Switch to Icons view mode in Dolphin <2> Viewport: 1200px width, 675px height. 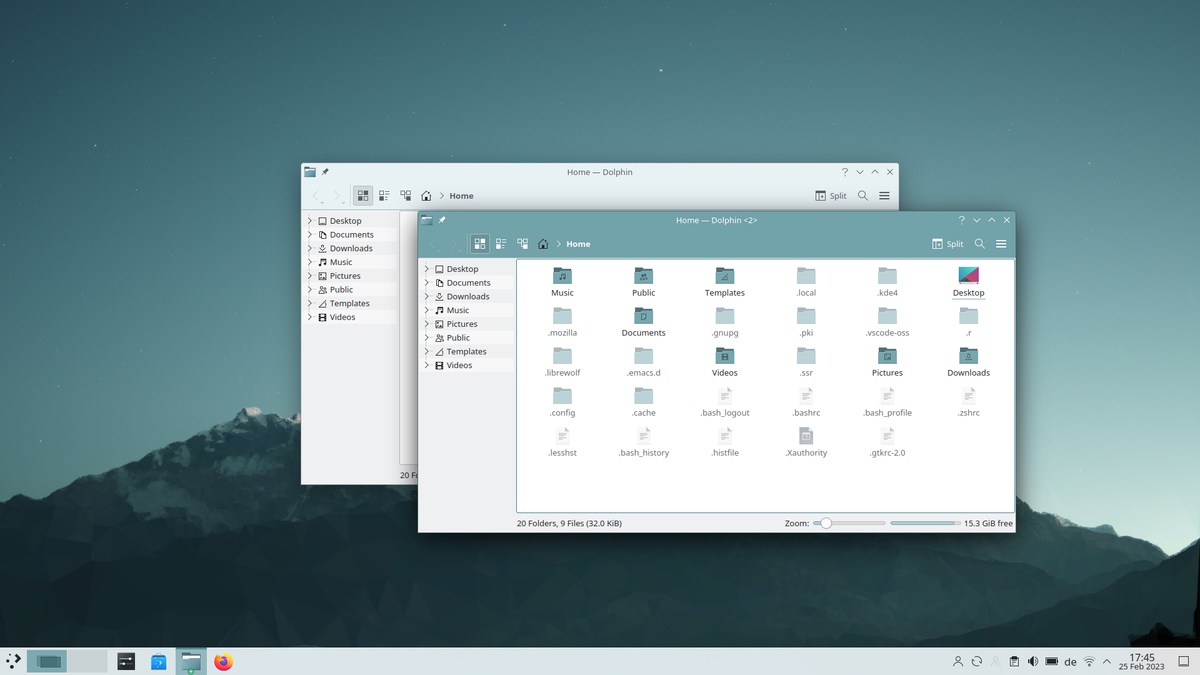pyautogui.click(x=480, y=244)
